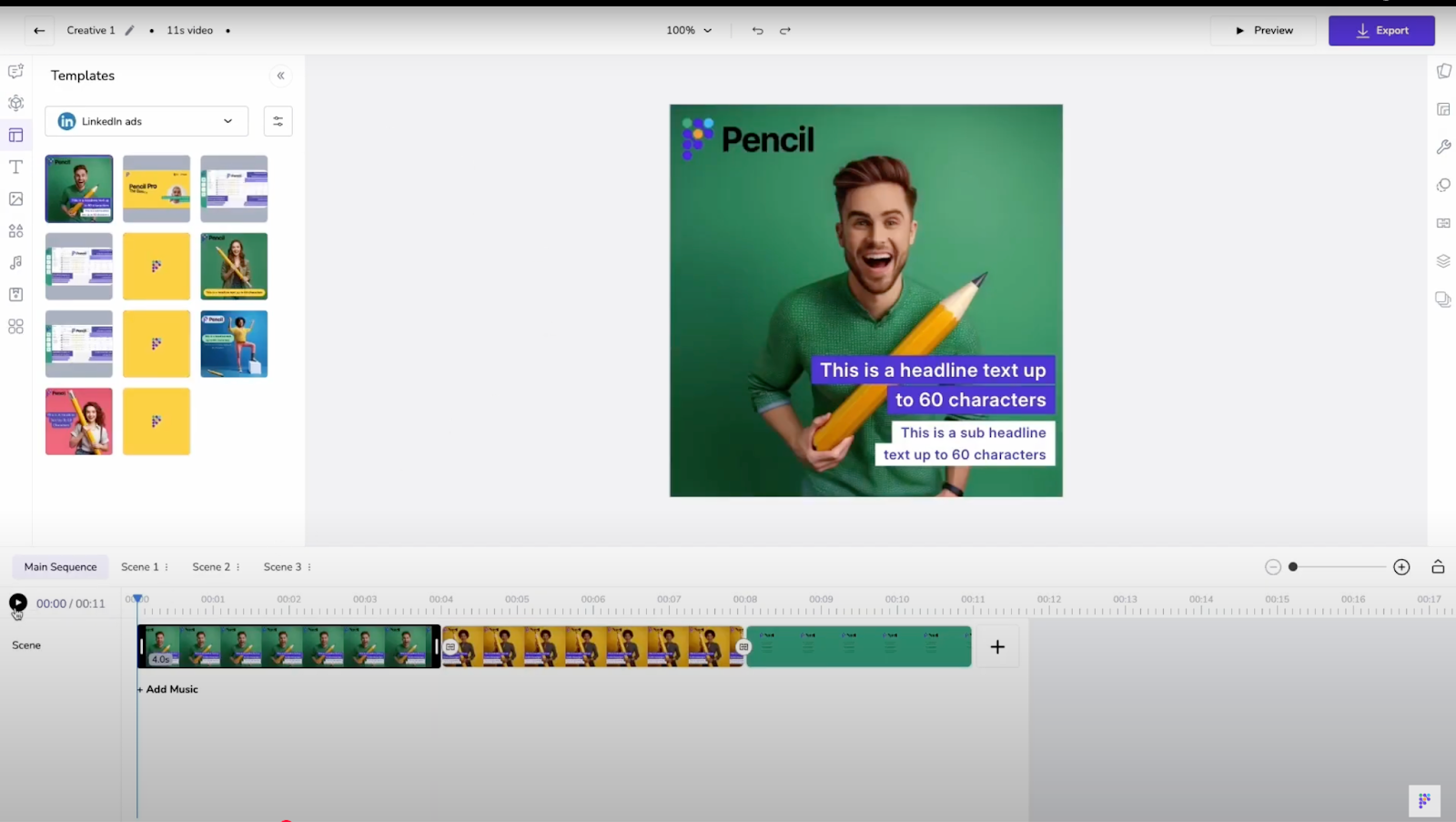Open the Layers panel in the right sidebar

pos(1443,261)
